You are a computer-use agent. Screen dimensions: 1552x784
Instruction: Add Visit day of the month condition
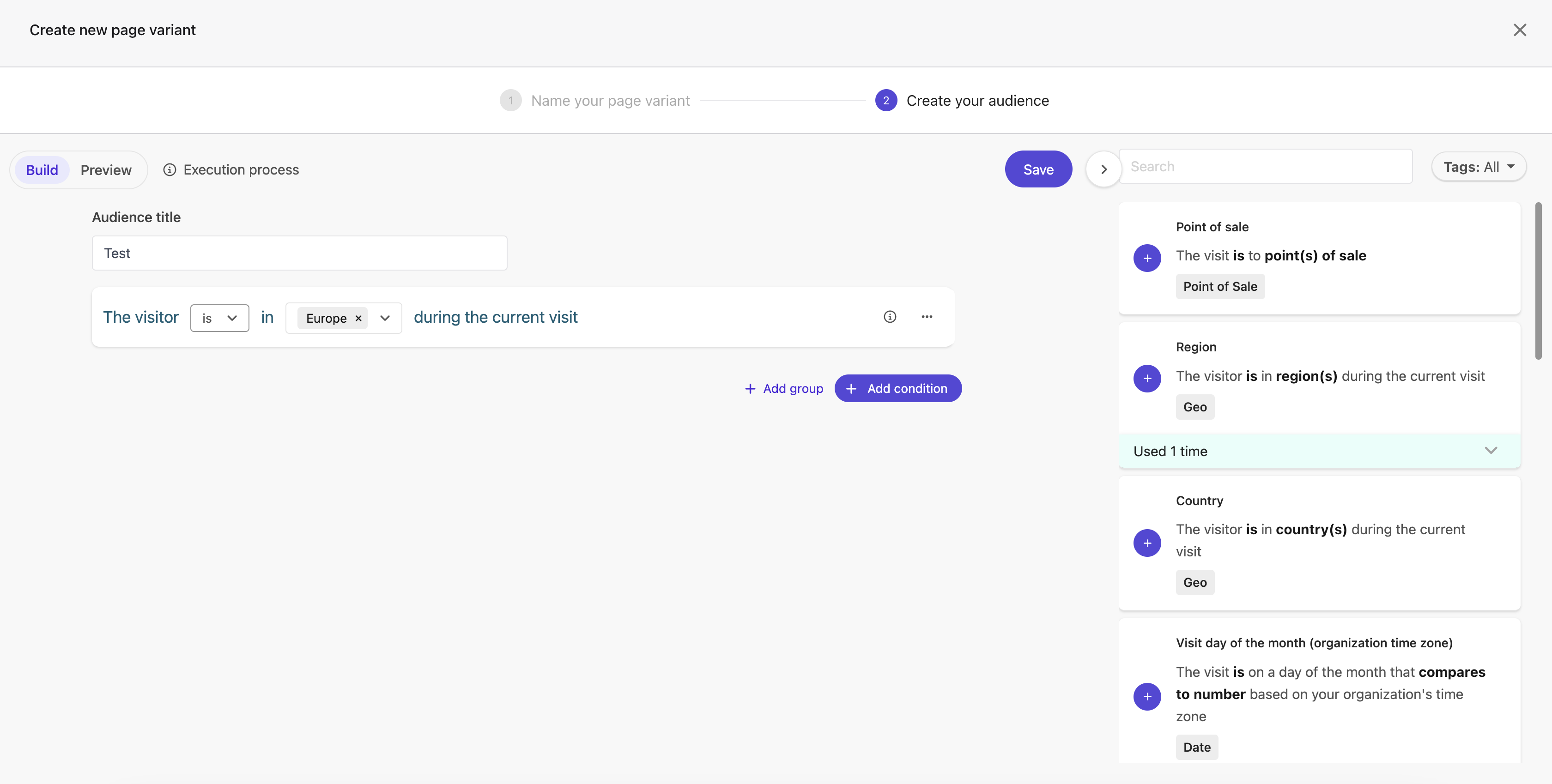1147,696
